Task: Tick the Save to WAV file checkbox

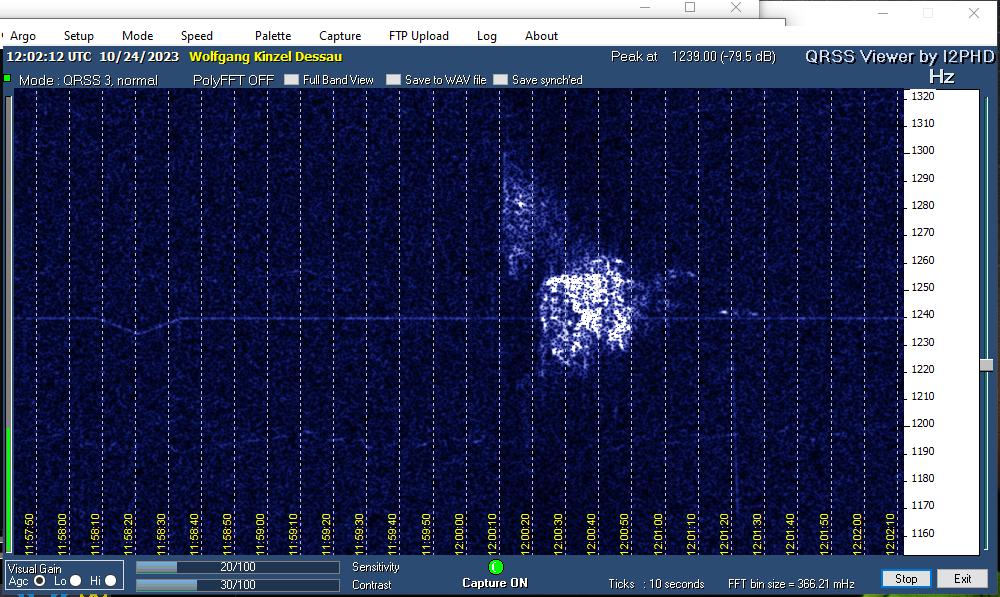Action: click(393, 80)
